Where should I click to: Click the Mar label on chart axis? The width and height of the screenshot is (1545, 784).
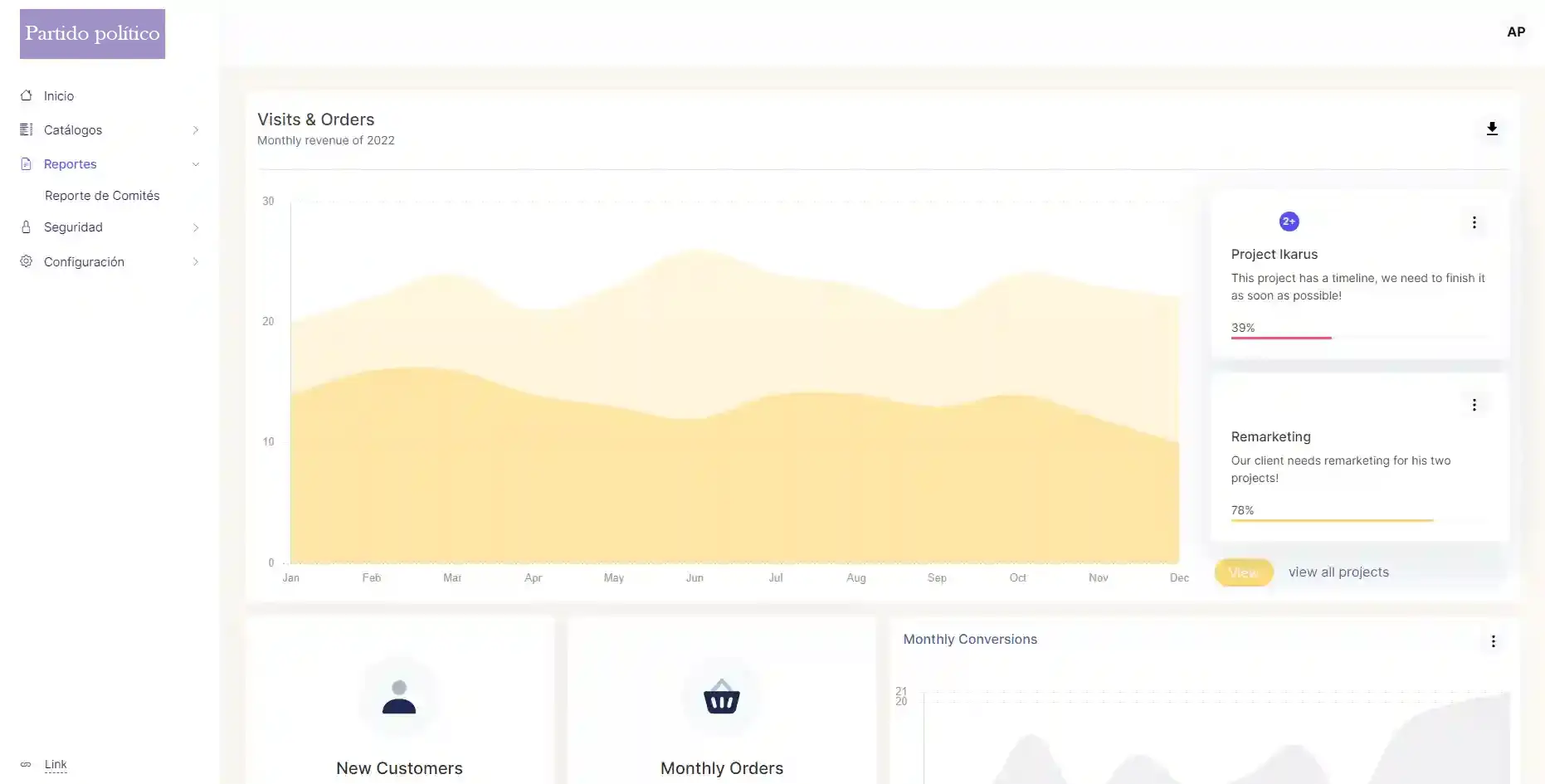click(452, 578)
